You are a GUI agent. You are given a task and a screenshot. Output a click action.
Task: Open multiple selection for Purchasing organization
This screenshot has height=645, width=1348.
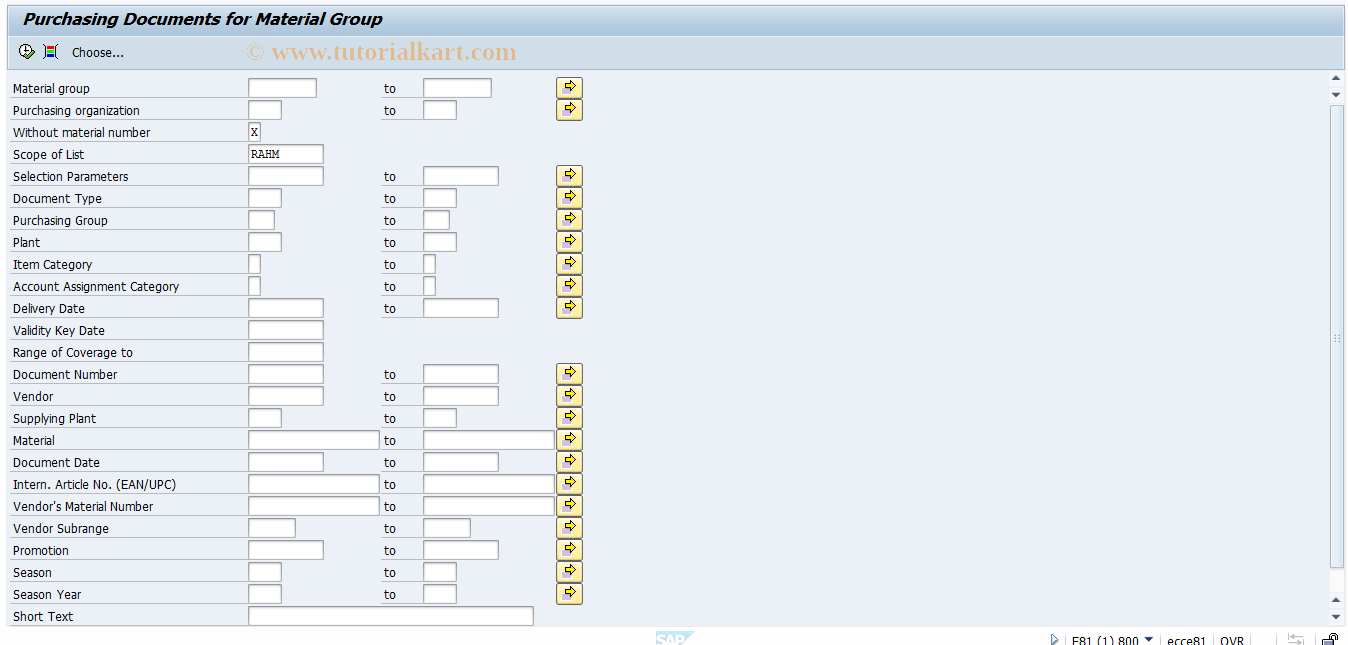click(x=568, y=109)
